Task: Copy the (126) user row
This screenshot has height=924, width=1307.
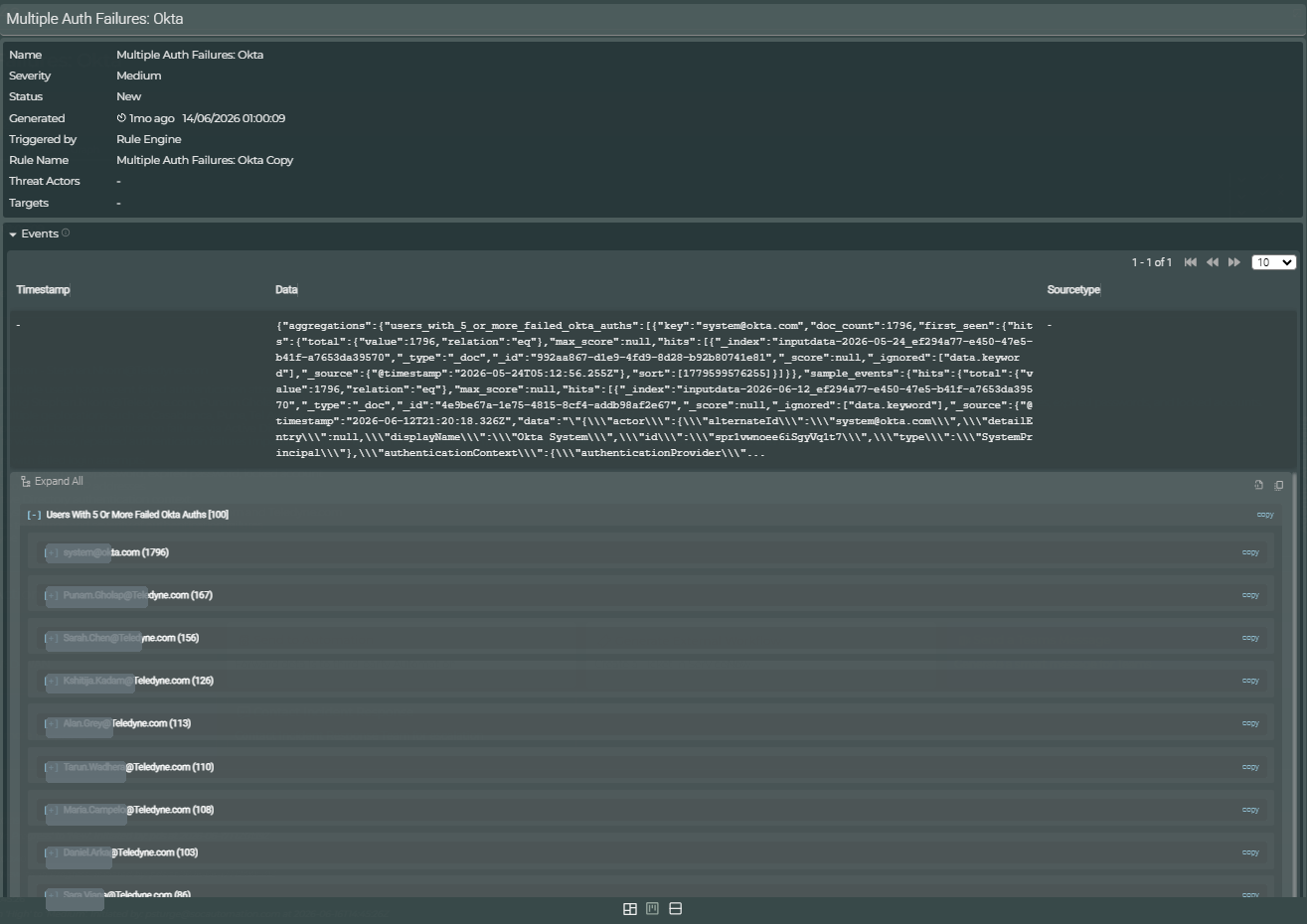Action: tap(1250, 681)
